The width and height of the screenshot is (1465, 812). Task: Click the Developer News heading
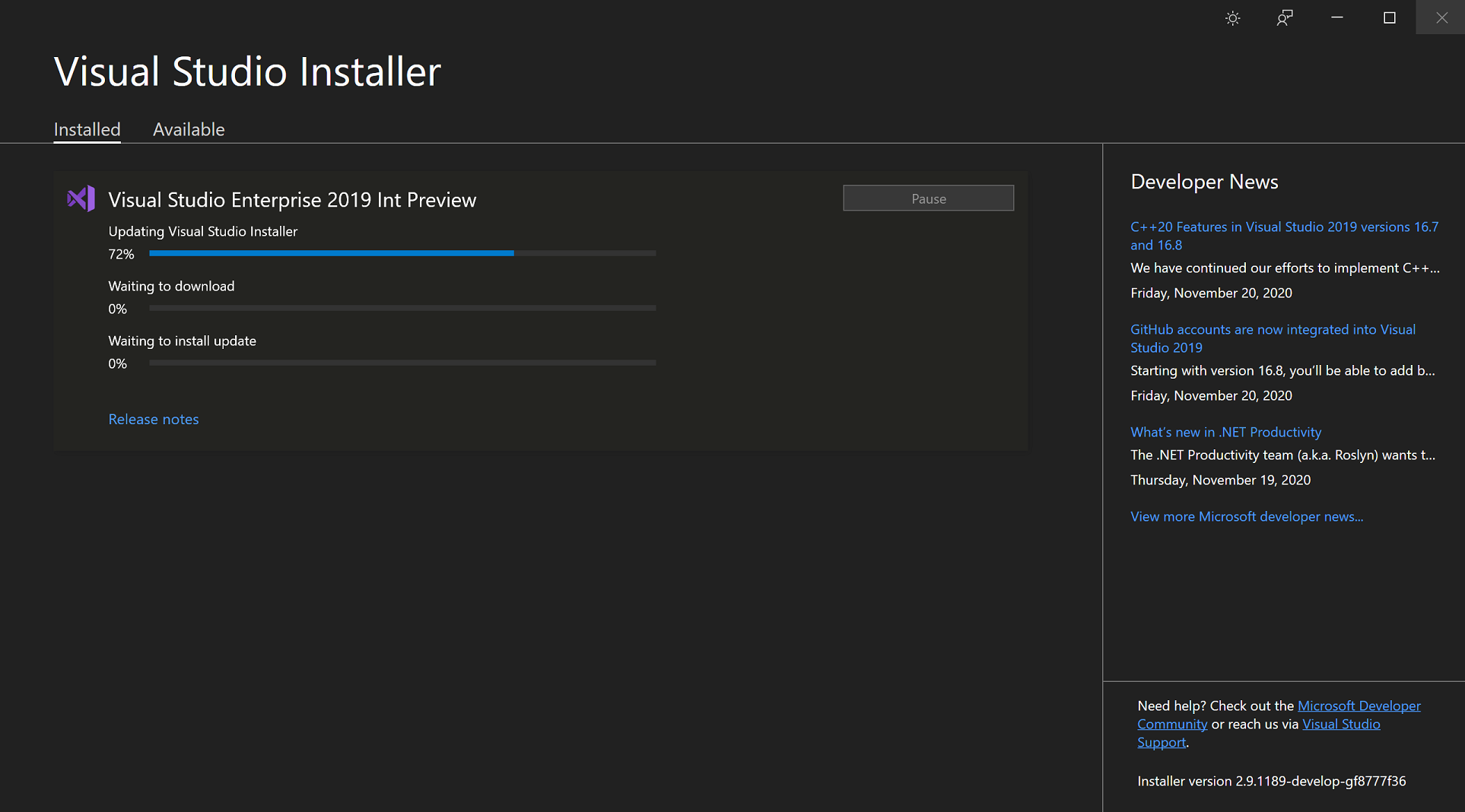coord(1204,182)
